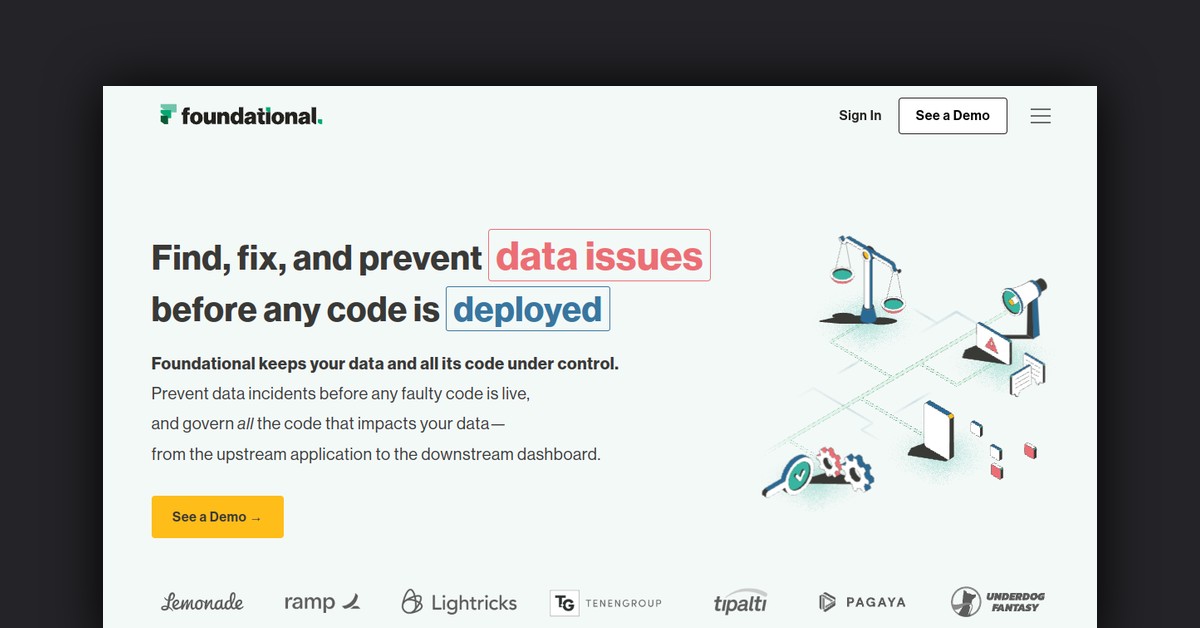Click the Lightricks logo
This screenshot has height=628, width=1200.
pos(459,602)
